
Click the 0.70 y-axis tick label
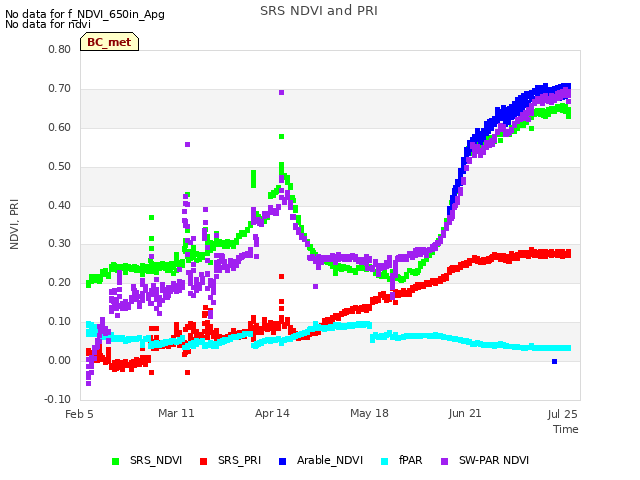point(60,89)
